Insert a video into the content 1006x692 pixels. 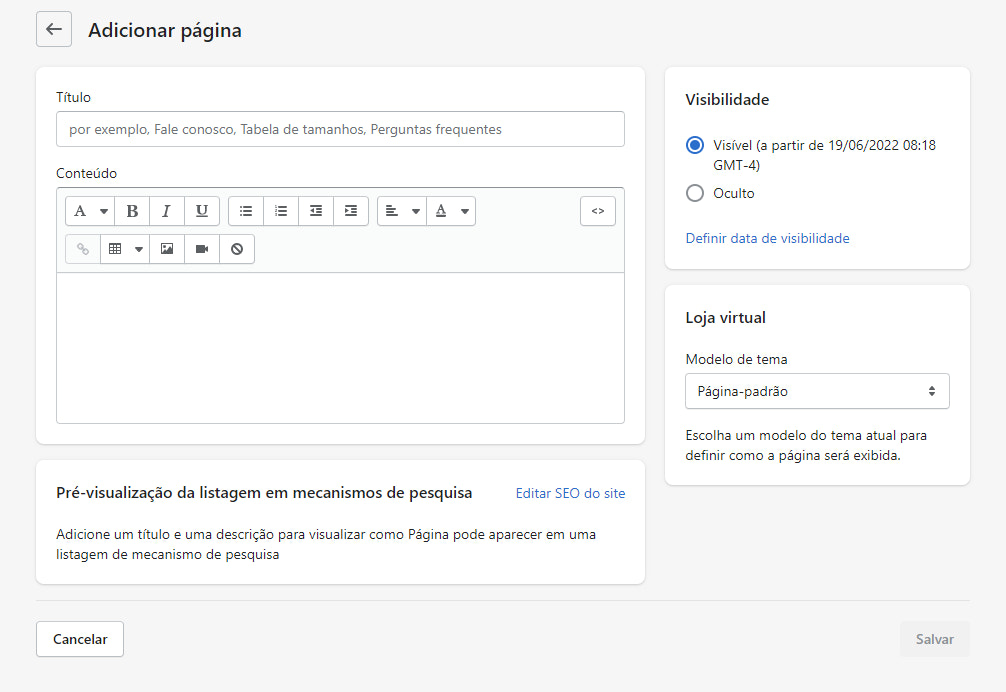[201, 248]
